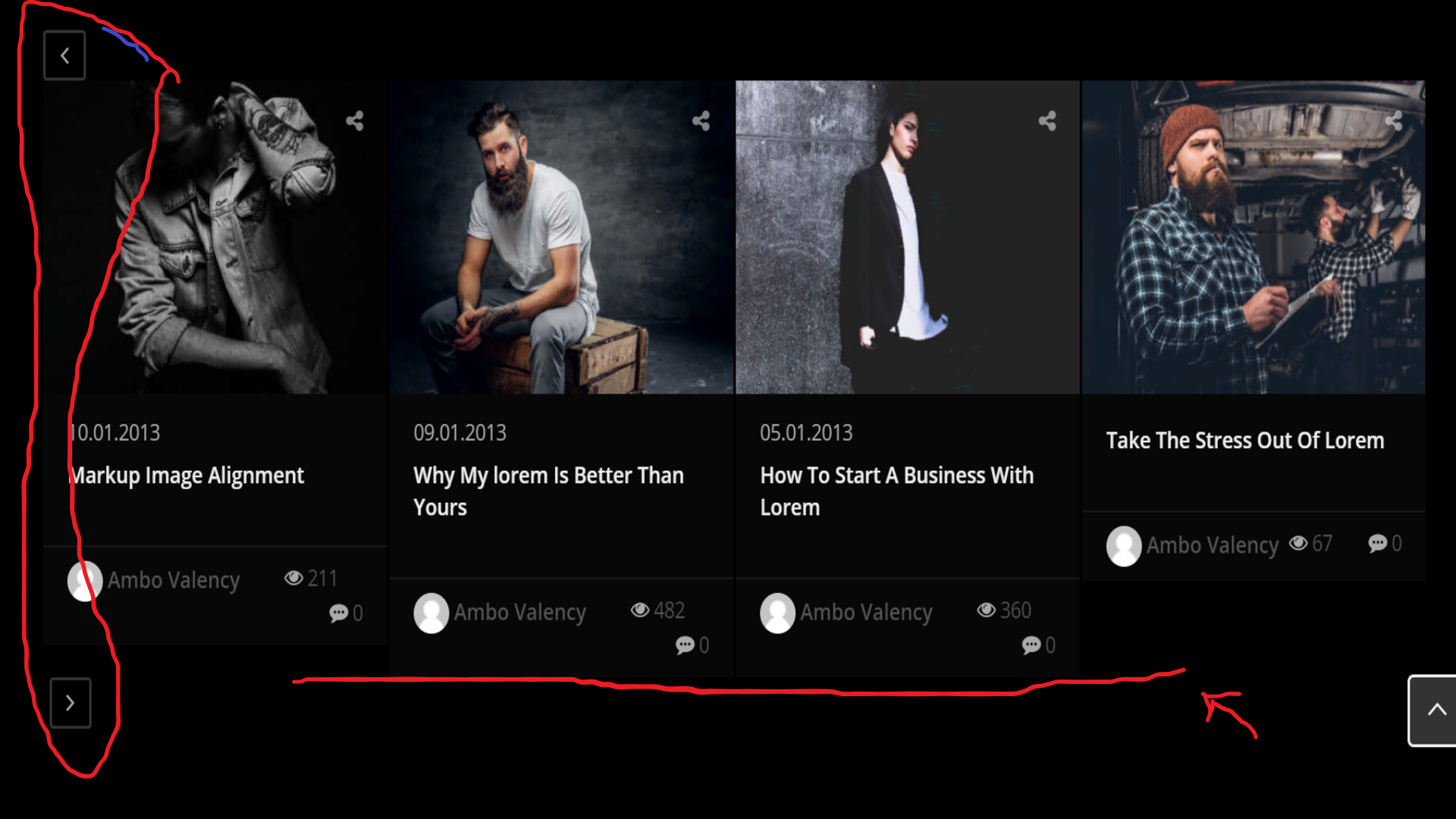The width and height of the screenshot is (1456, 819).
Task: Click the comments bubble on Take The Stress card
Action: [1378, 543]
